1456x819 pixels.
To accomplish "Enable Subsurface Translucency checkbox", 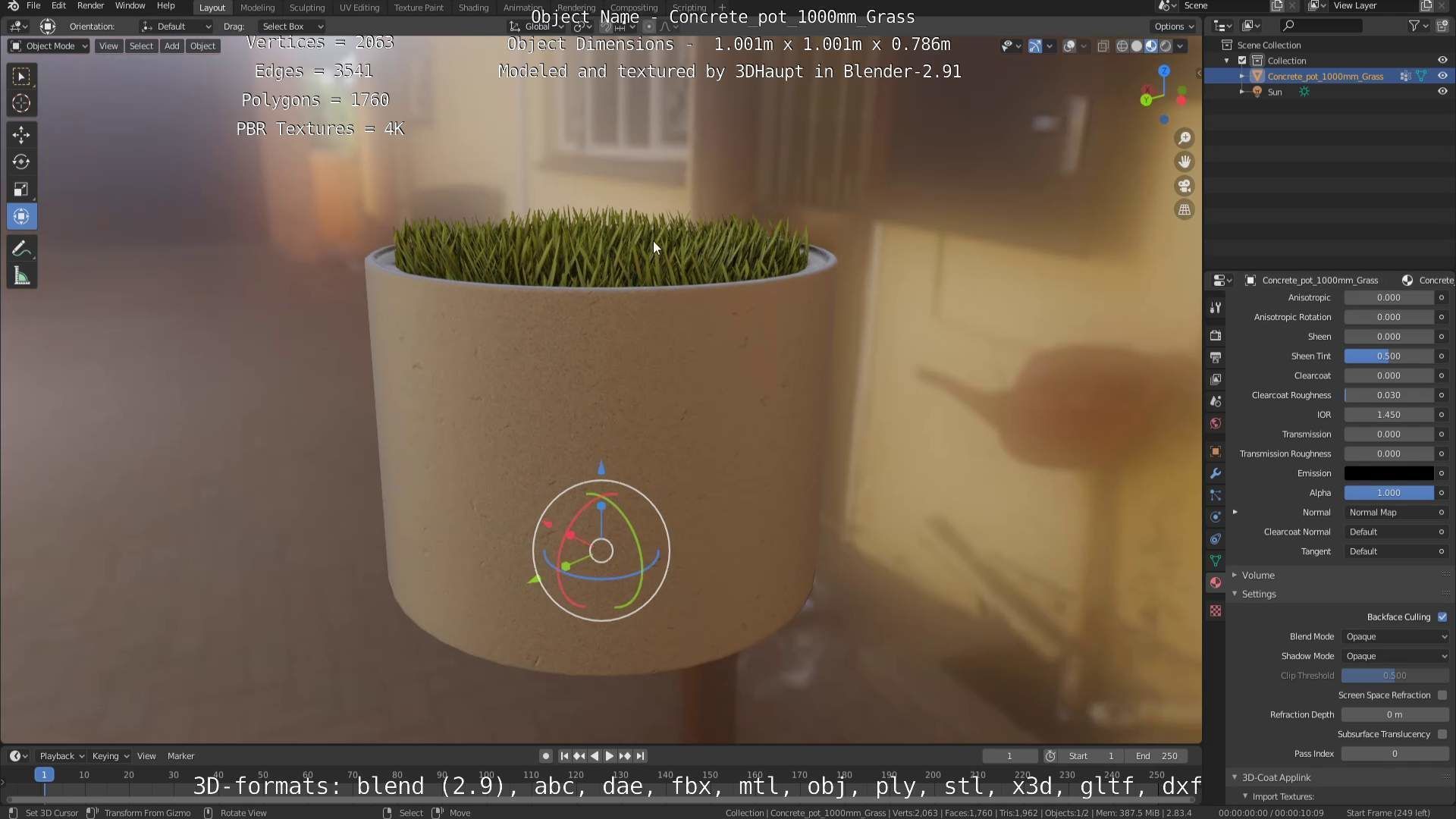I will (1442, 735).
